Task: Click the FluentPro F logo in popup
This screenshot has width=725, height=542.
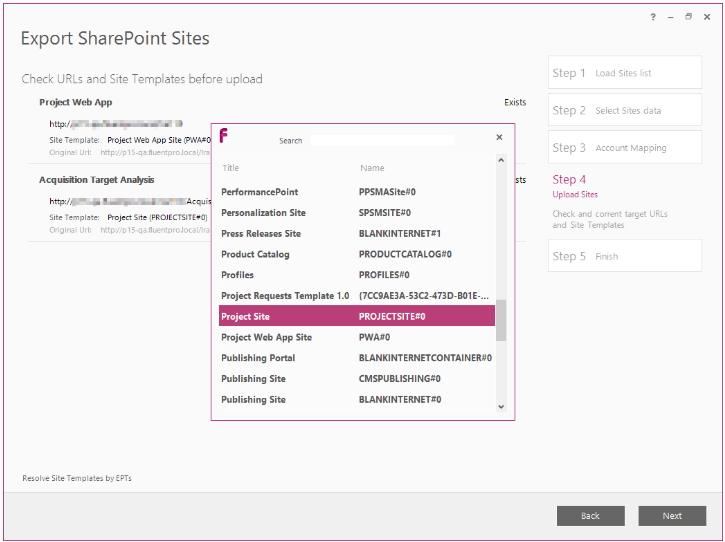Action: click(224, 136)
